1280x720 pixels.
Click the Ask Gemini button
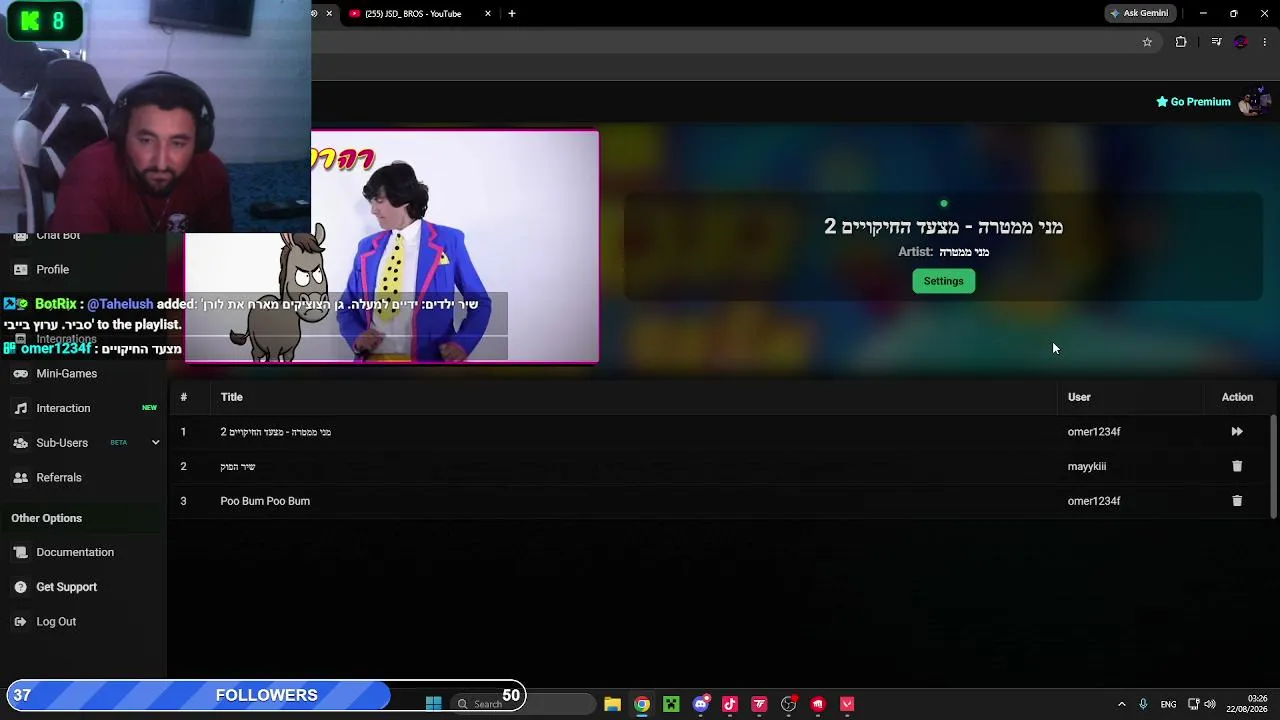point(1139,14)
